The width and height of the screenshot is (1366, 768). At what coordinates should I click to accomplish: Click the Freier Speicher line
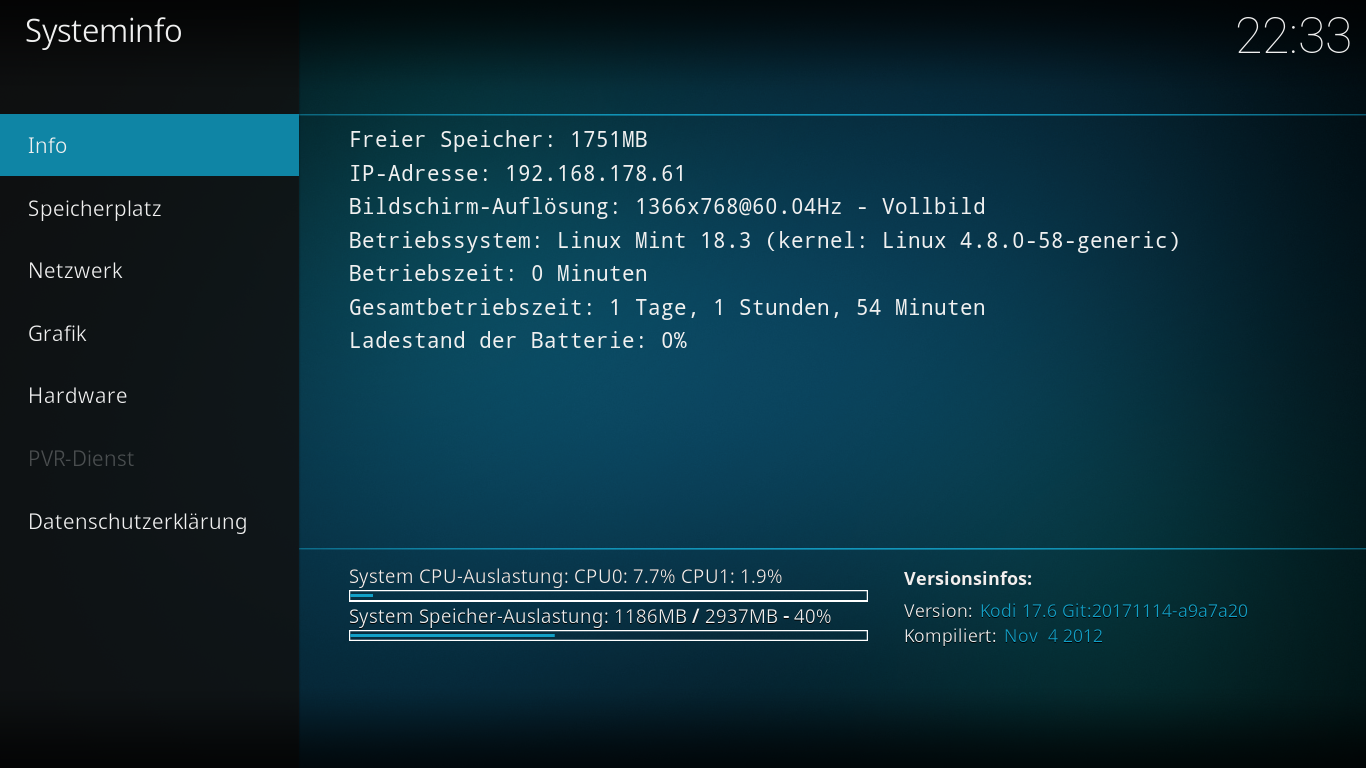coord(498,140)
